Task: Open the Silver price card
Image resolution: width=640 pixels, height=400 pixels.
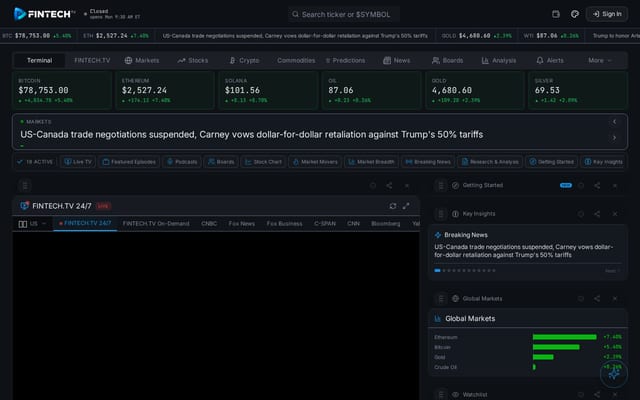Action: point(578,90)
